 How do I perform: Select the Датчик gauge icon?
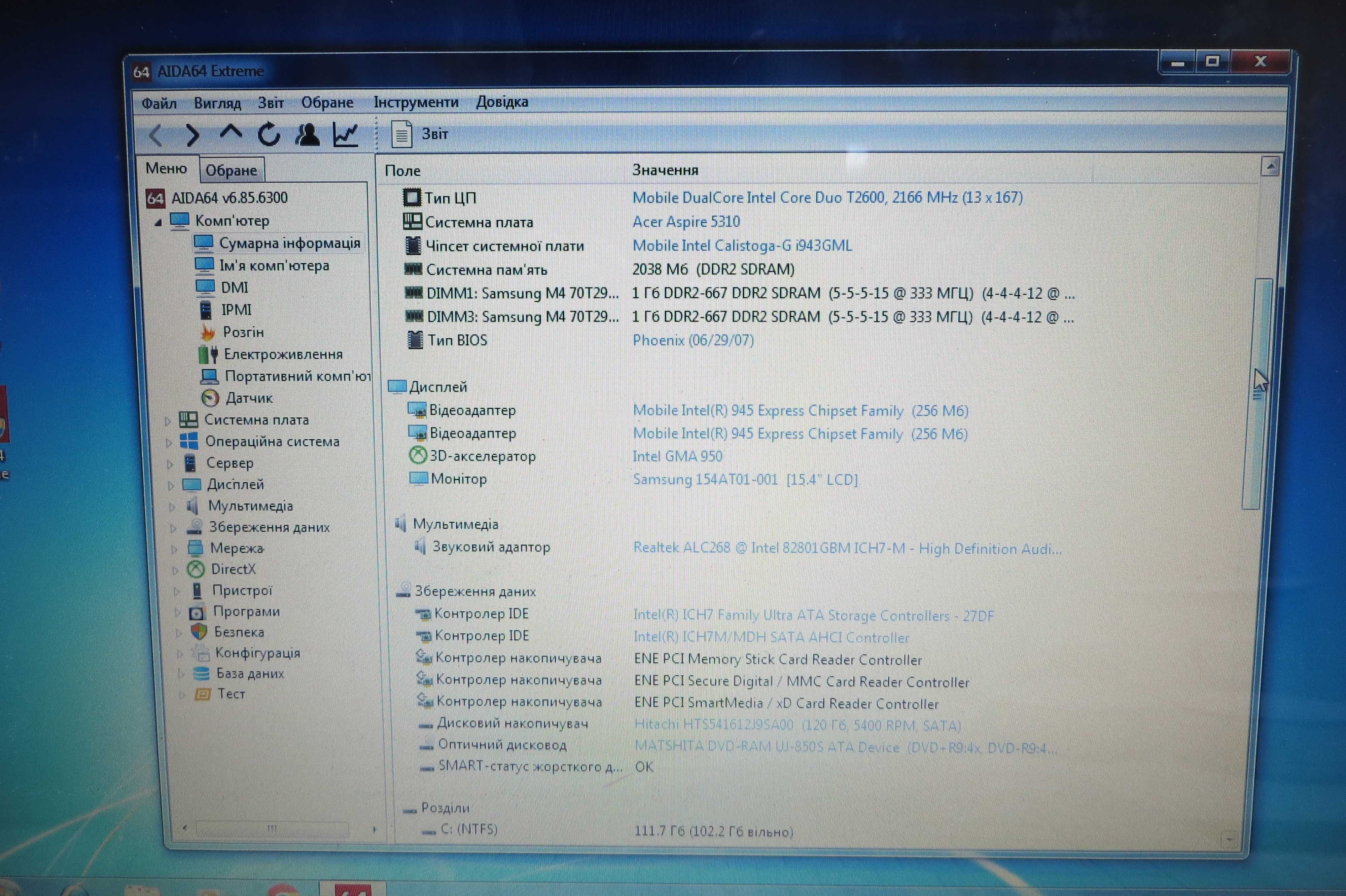(x=210, y=398)
